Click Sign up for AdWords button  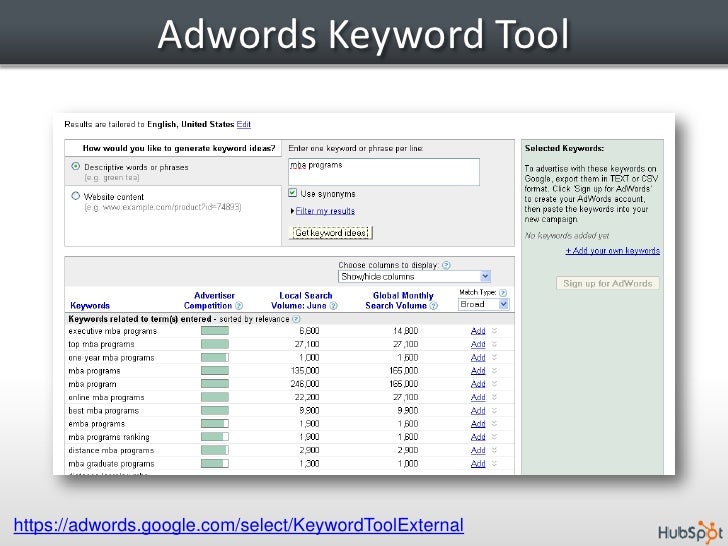click(x=608, y=284)
